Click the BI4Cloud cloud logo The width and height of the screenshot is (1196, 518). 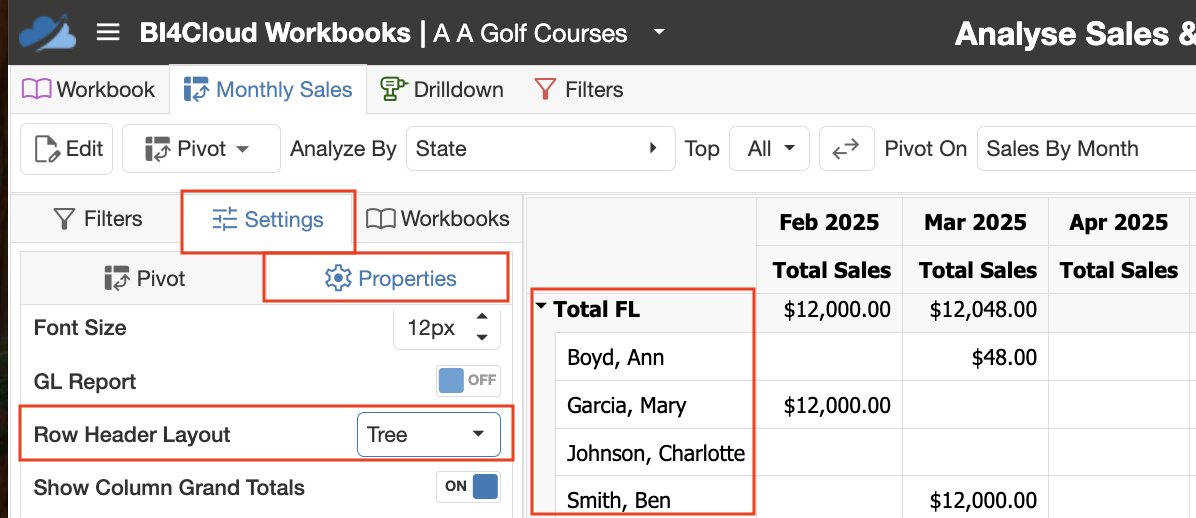47,32
